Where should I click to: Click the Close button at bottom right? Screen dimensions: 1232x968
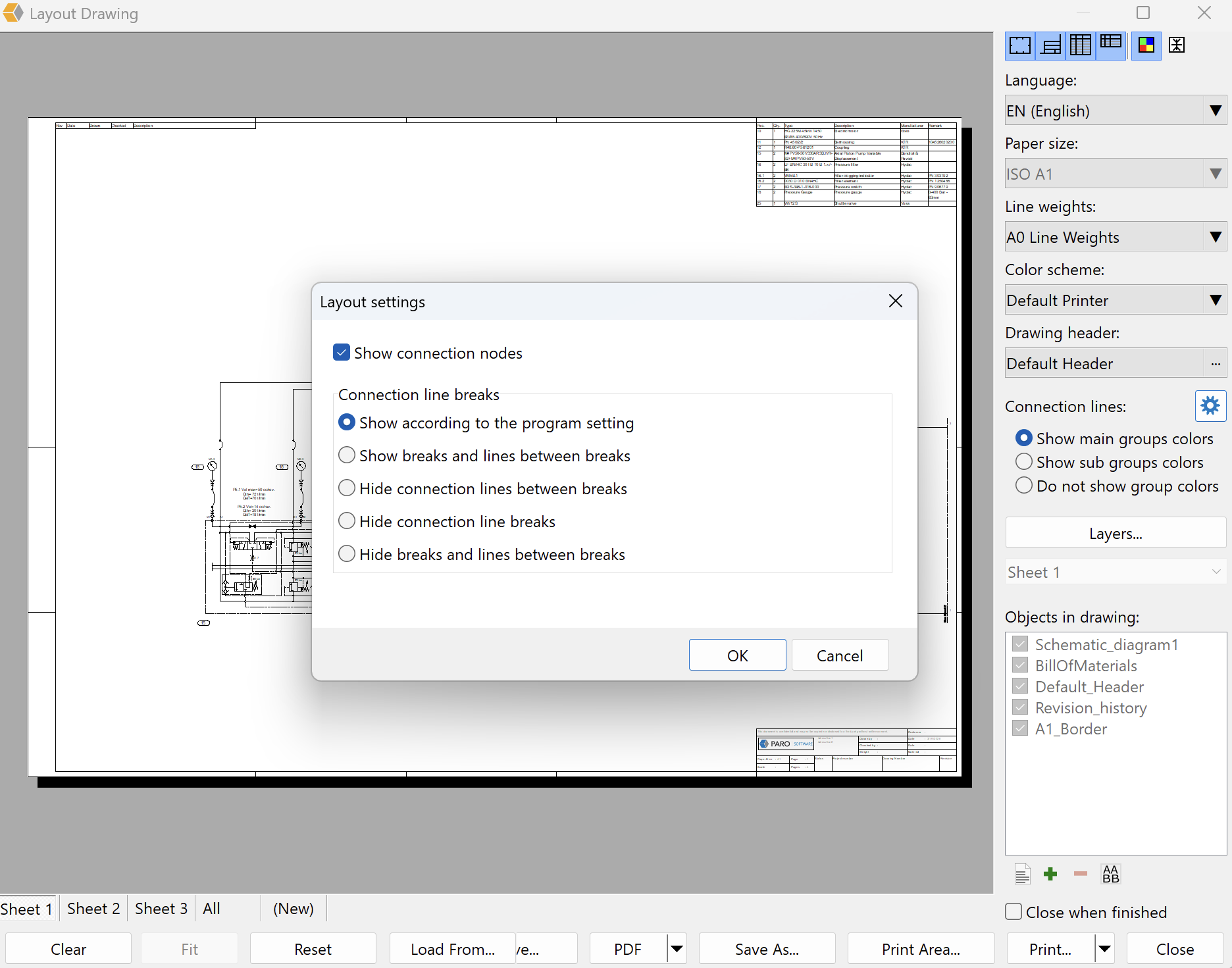click(1175, 949)
